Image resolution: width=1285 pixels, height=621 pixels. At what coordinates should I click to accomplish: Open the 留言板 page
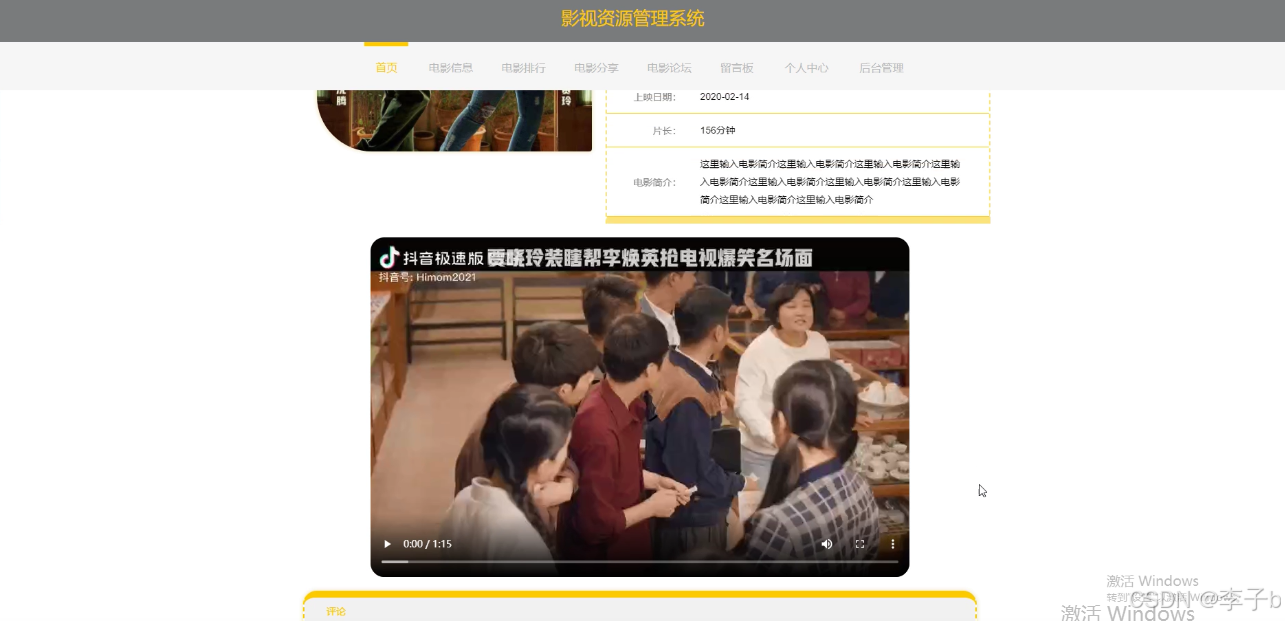tap(737, 68)
